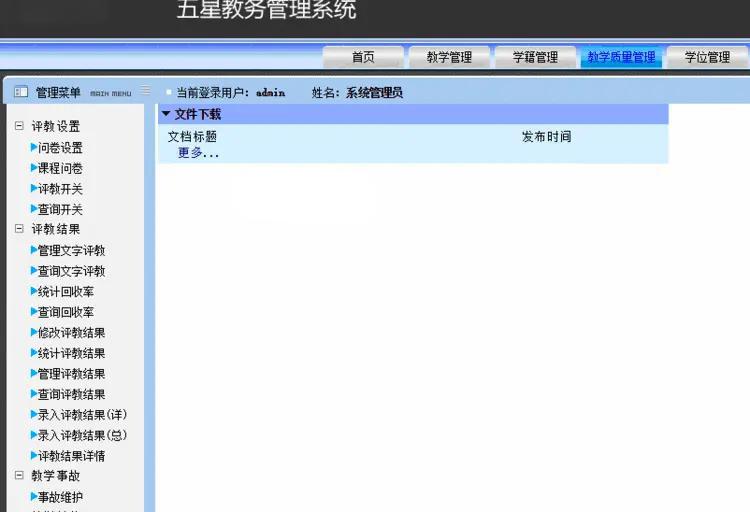Image resolution: width=750 pixels, height=512 pixels.
Task: Open 修改评教结果 link
Action: tap(71, 333)
